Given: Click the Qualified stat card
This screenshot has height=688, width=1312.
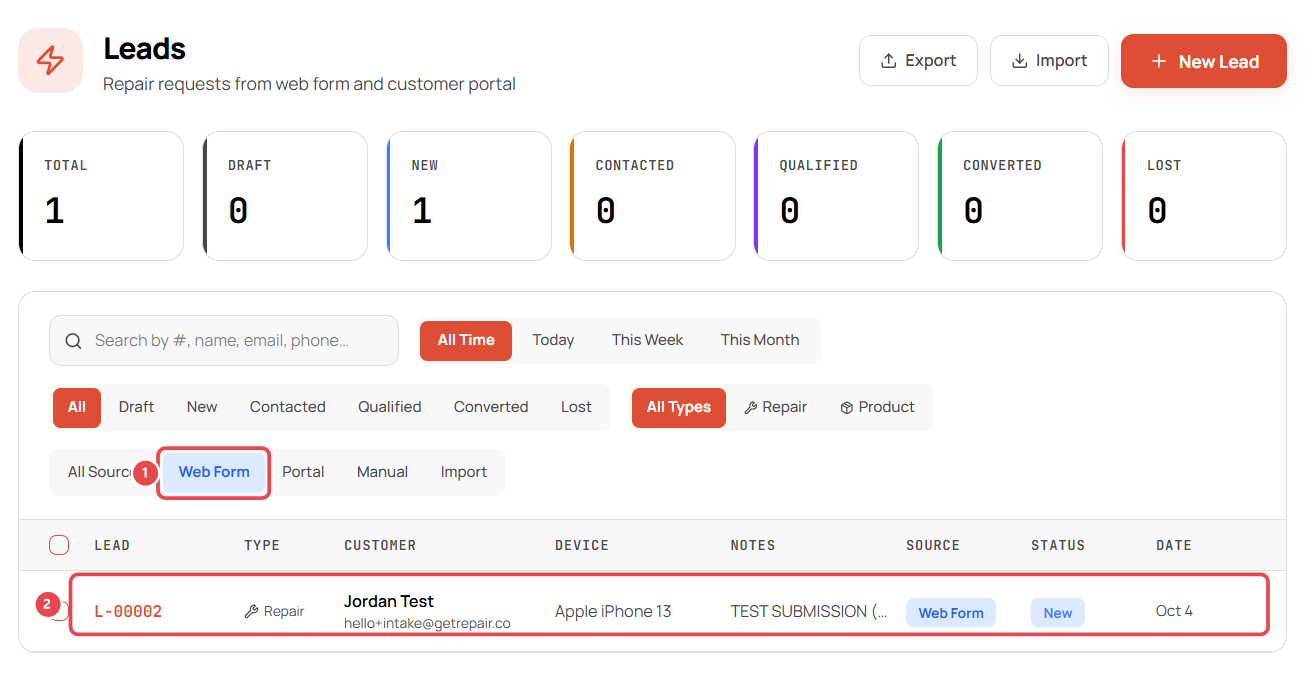Looking at the screenshot, I should 836,196.
